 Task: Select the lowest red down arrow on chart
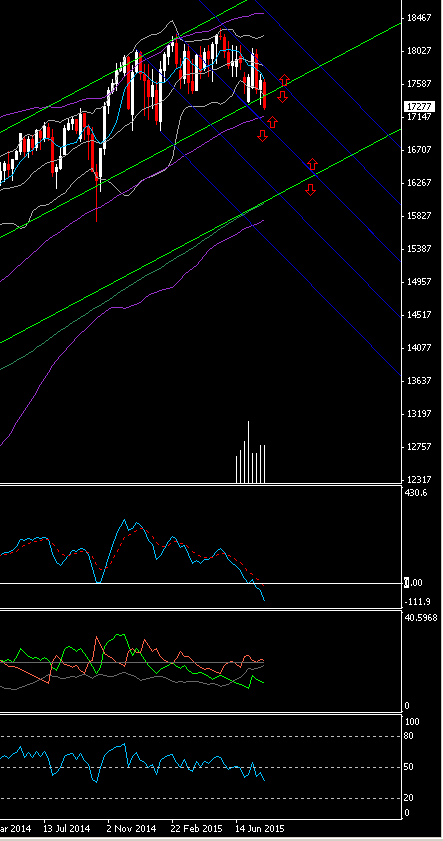311,189
